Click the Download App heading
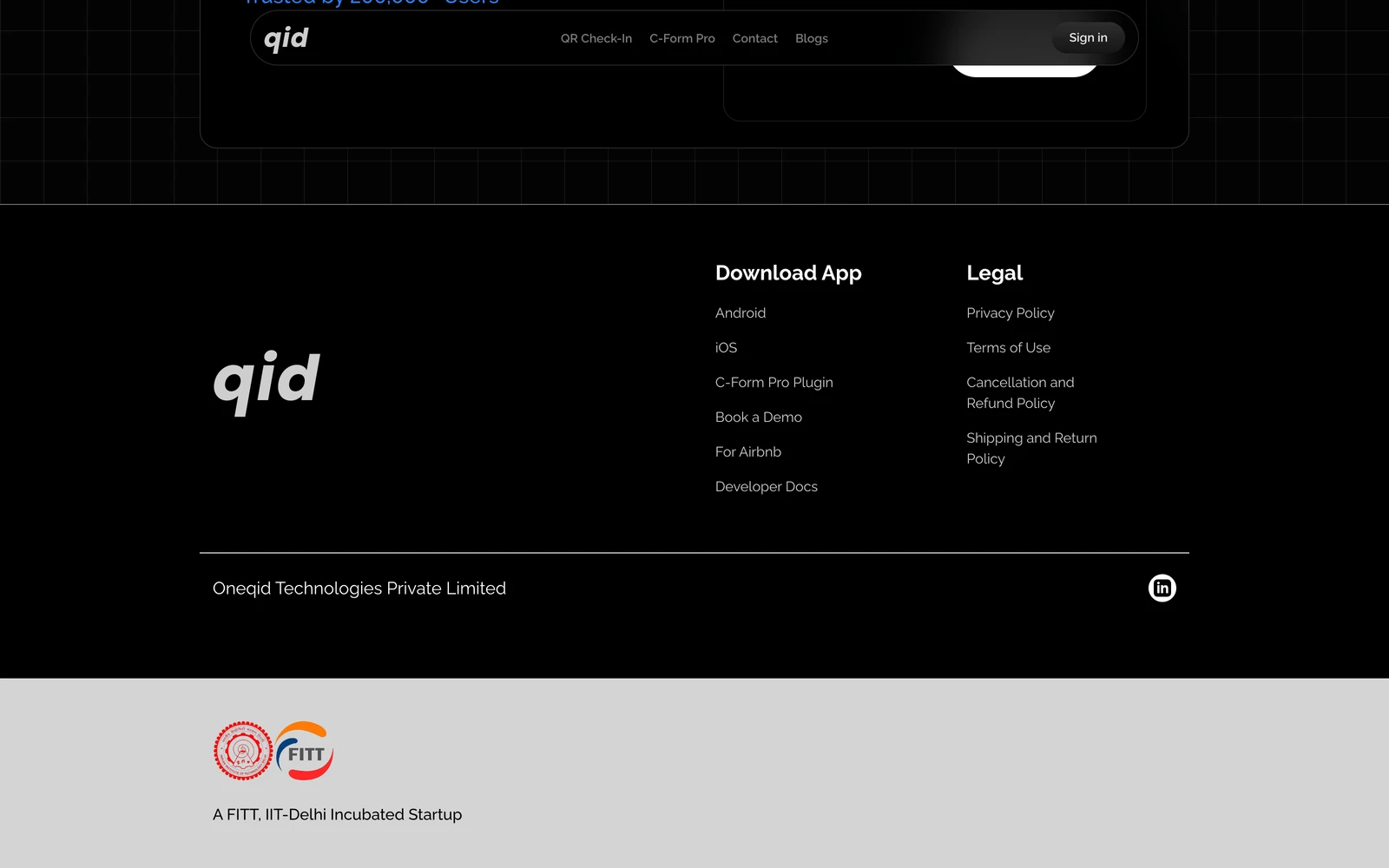This screenshot has width=1389, height=868. tap(788, 273)
